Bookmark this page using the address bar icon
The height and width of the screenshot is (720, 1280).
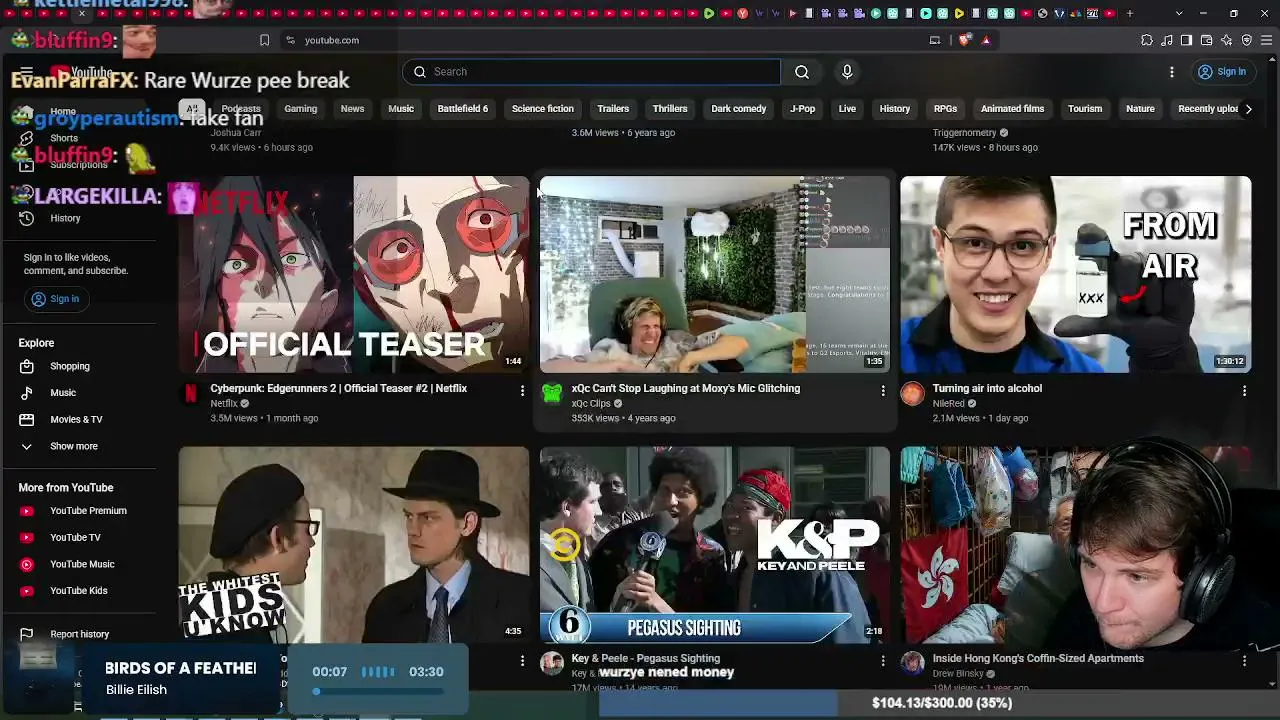click(x=264, y=40)
